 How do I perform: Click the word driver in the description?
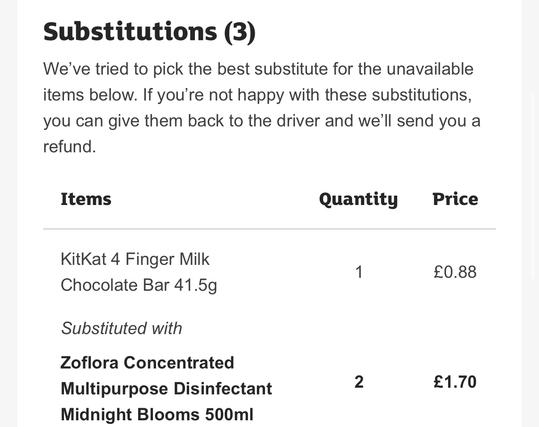[298, 121]
